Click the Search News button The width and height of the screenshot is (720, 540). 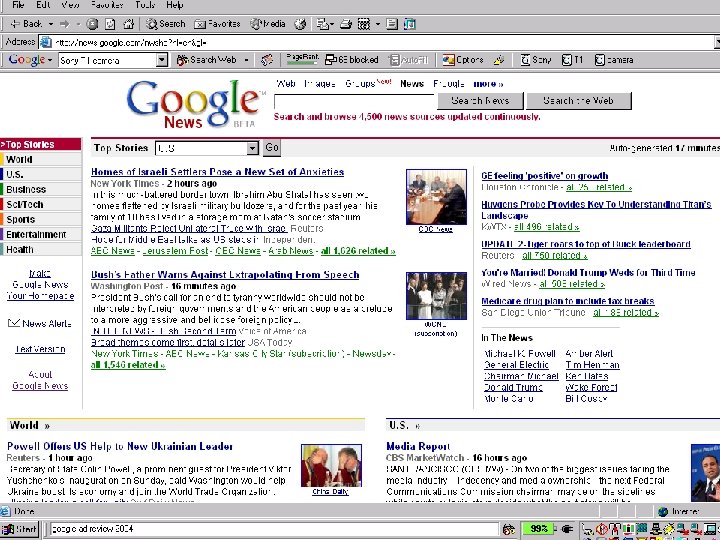pos(480,101)
